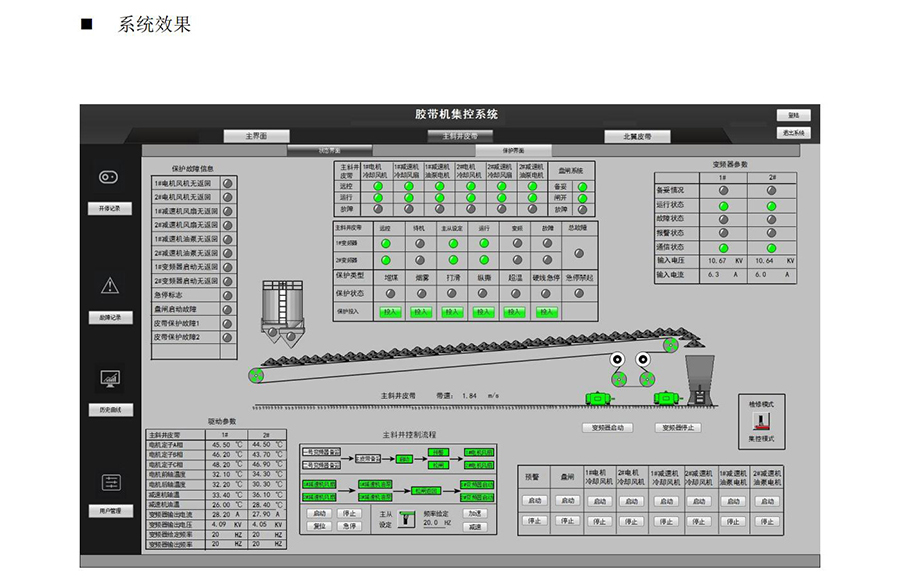Click the 变频器停止 button
The height and width of the screenshot is (578, 900).
(678, 428)
